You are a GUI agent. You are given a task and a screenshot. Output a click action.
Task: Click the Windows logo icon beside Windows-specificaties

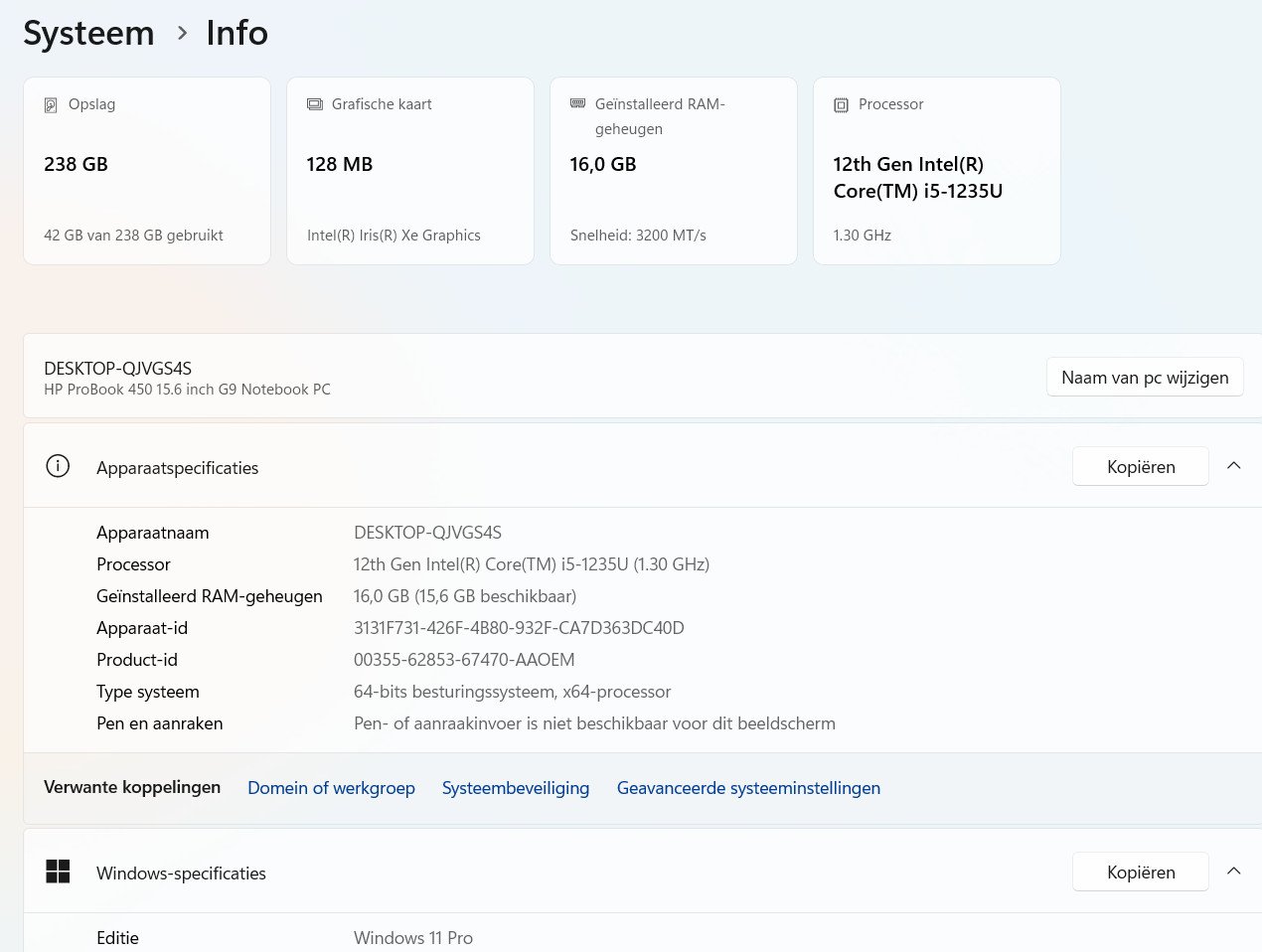pyautogui.click(x=58, y=872)
